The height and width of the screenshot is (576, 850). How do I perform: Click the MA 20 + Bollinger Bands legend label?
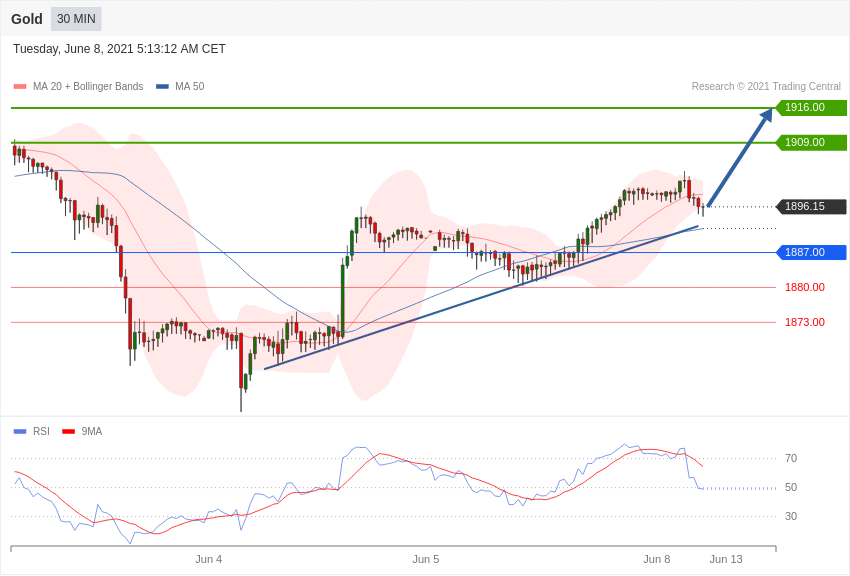(88, 86)
